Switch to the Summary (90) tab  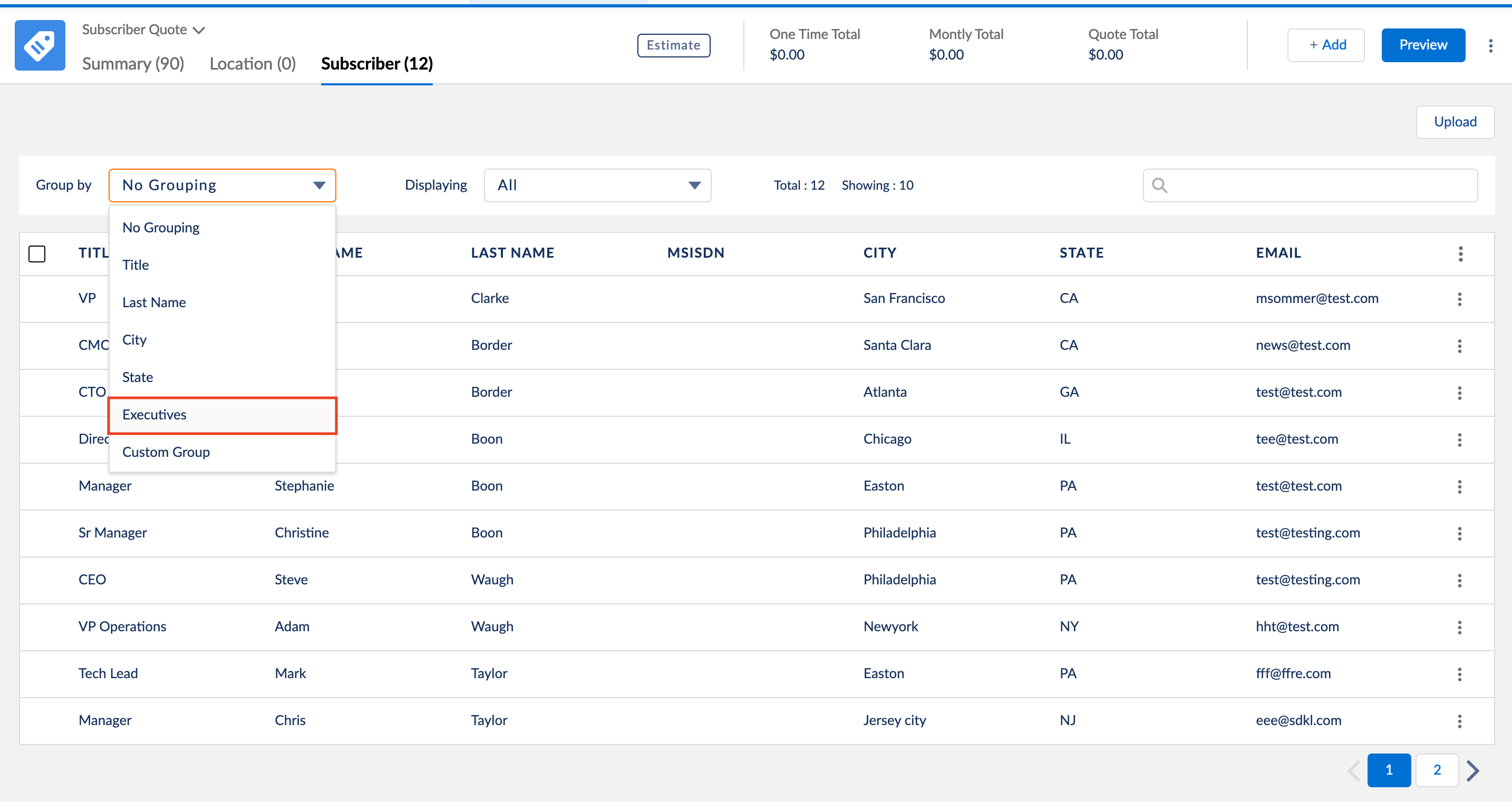133,63
